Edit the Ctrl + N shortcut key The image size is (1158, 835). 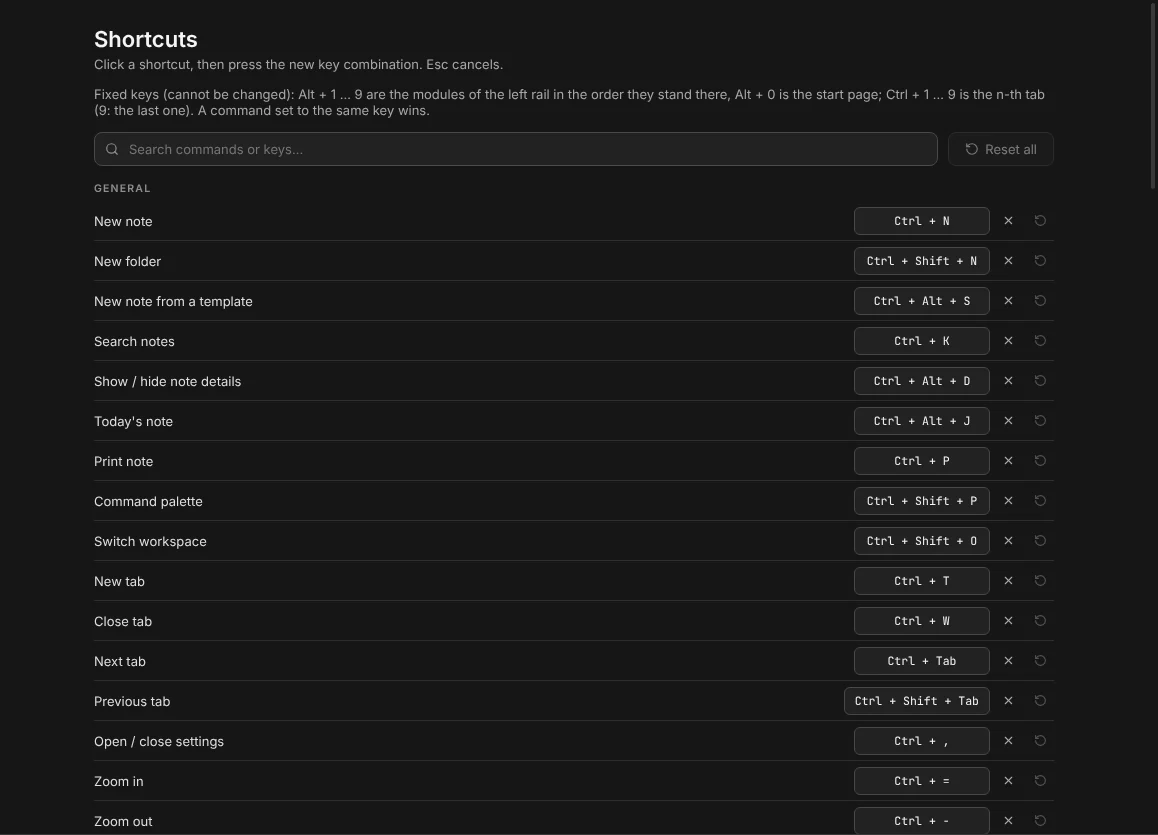click(x=922, y=221)
